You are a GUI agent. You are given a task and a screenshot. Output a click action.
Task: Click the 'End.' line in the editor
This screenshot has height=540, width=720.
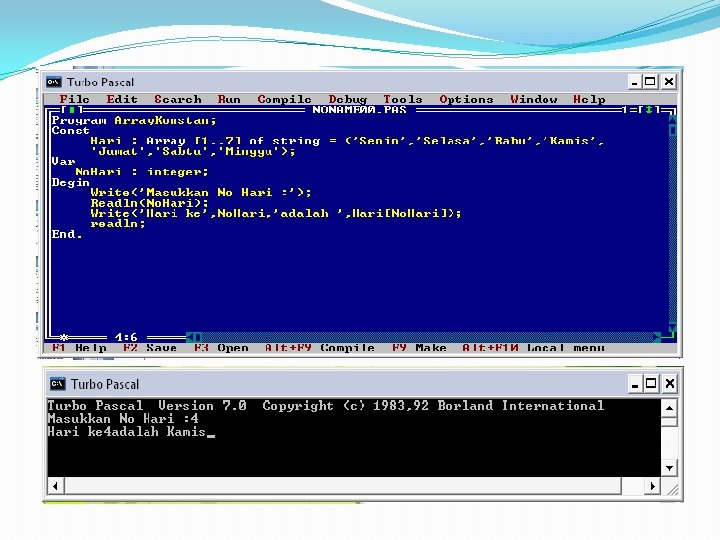point(67,234)
